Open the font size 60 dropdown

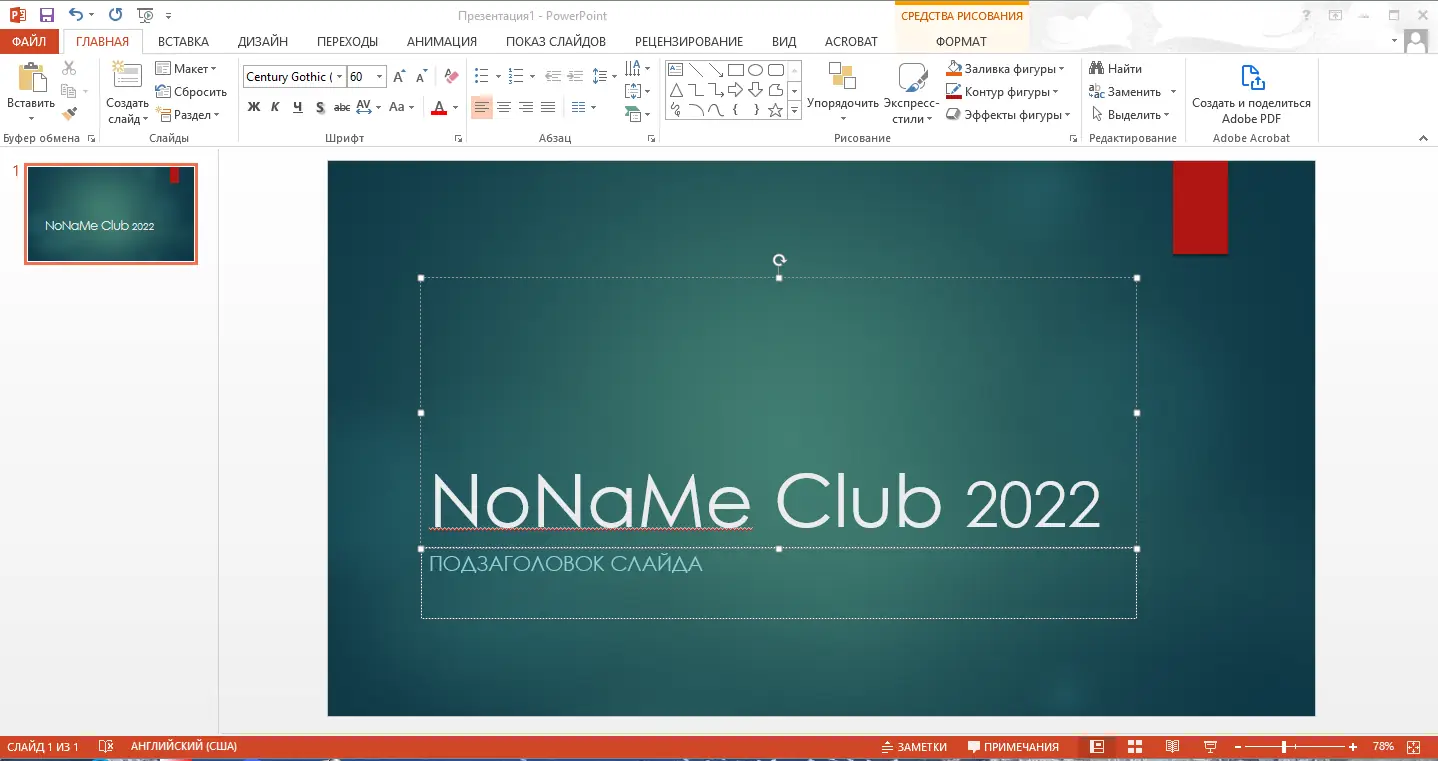click(380, 76)
